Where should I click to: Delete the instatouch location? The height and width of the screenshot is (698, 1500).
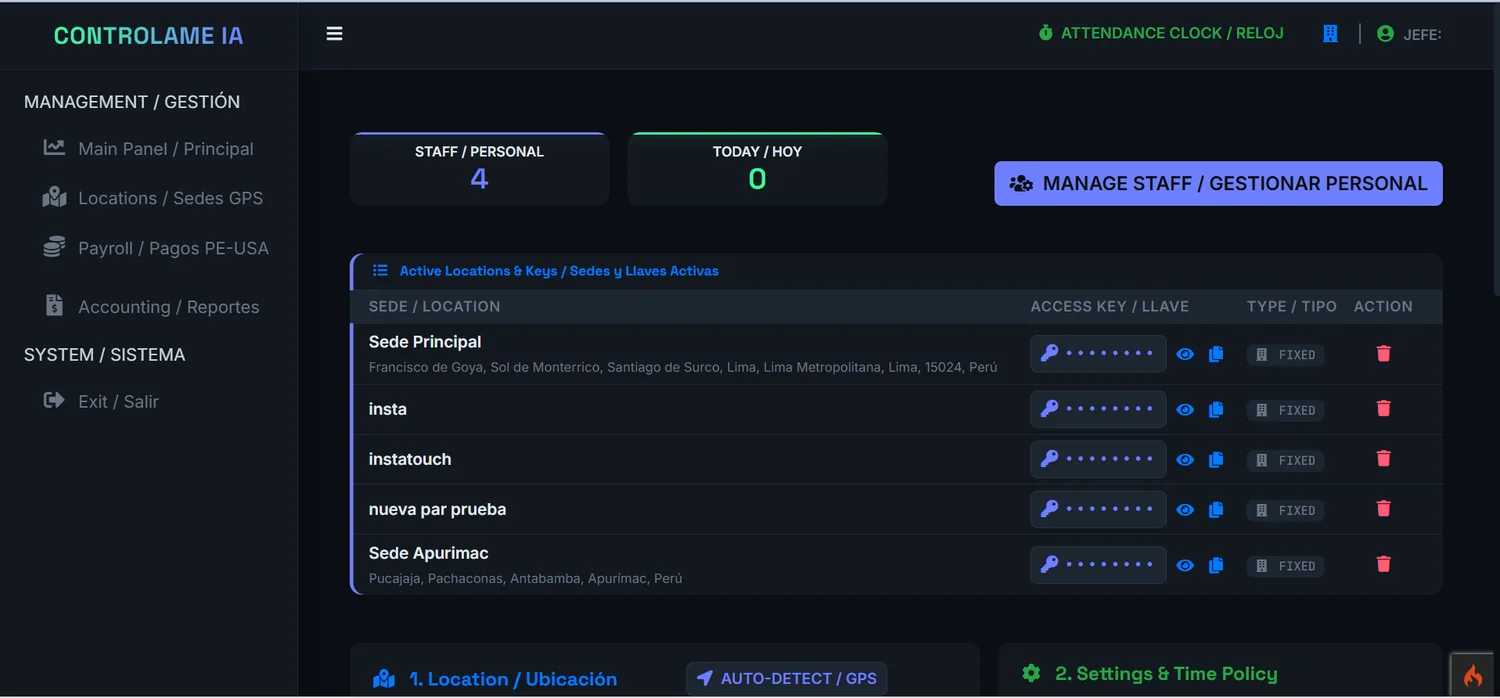pos(1384,458)
